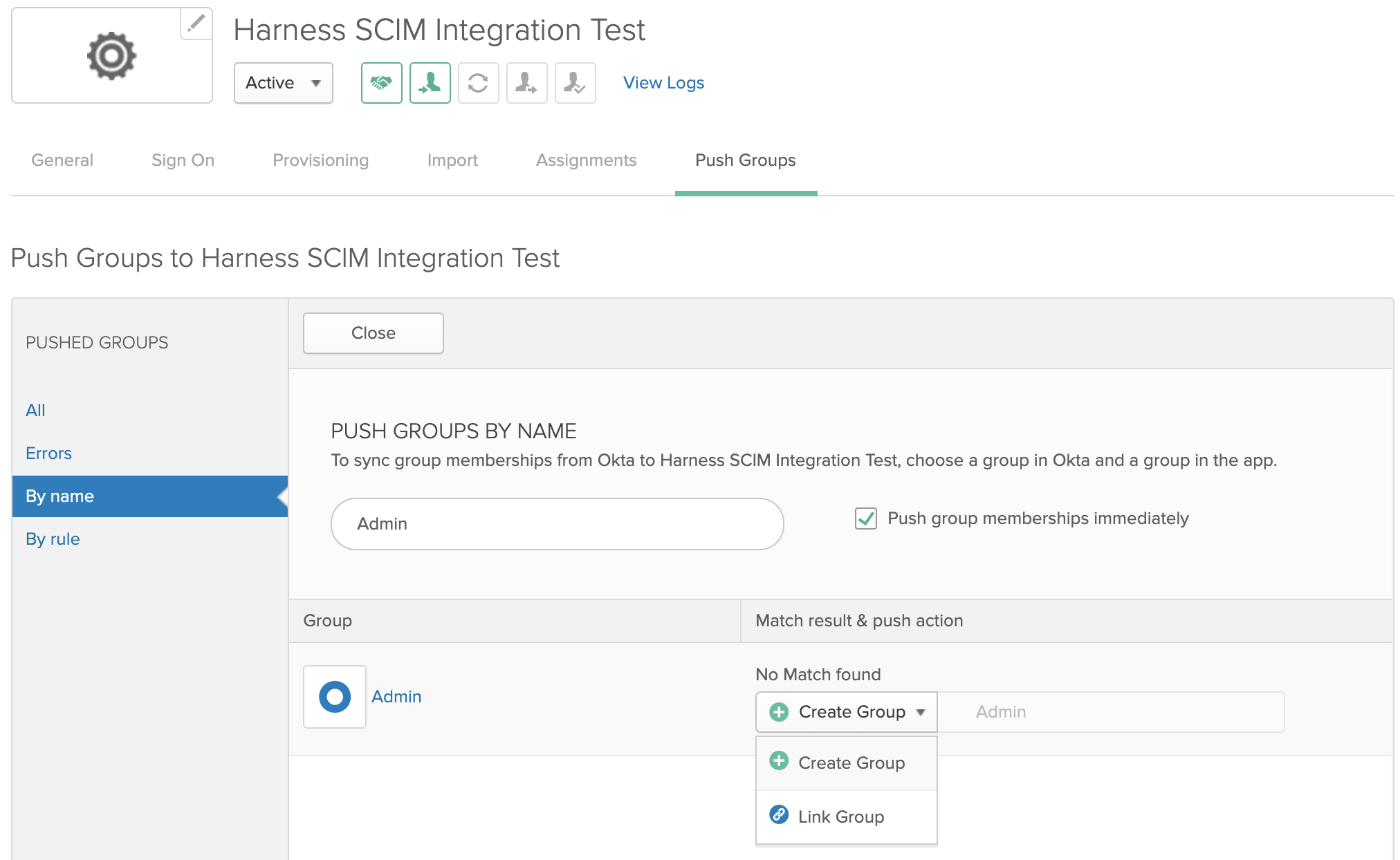Click the user checkmark icon
Viewport: 1400px width, 860px height.
[575, 83]
